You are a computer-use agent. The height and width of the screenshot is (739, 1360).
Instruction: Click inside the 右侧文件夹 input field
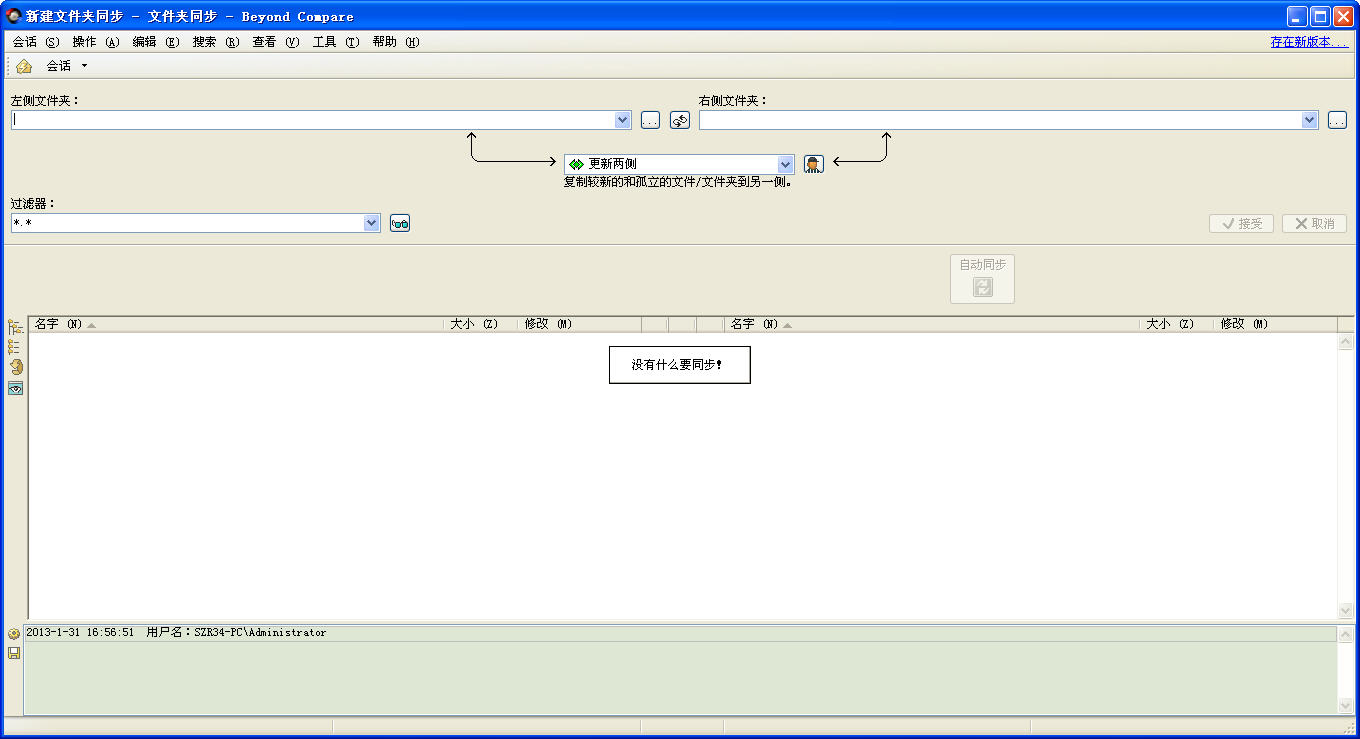[1000, 120]
